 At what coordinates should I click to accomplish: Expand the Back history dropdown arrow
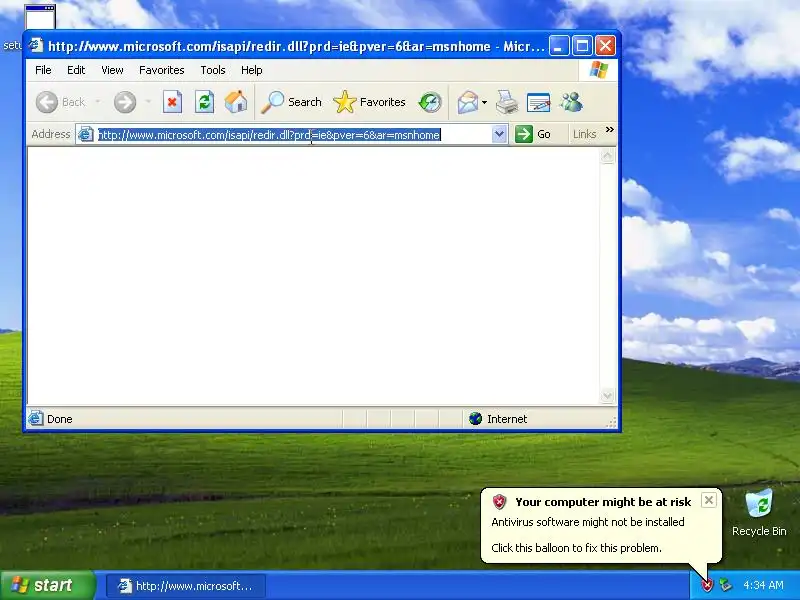pyautogui.click(x=97, y=102)
